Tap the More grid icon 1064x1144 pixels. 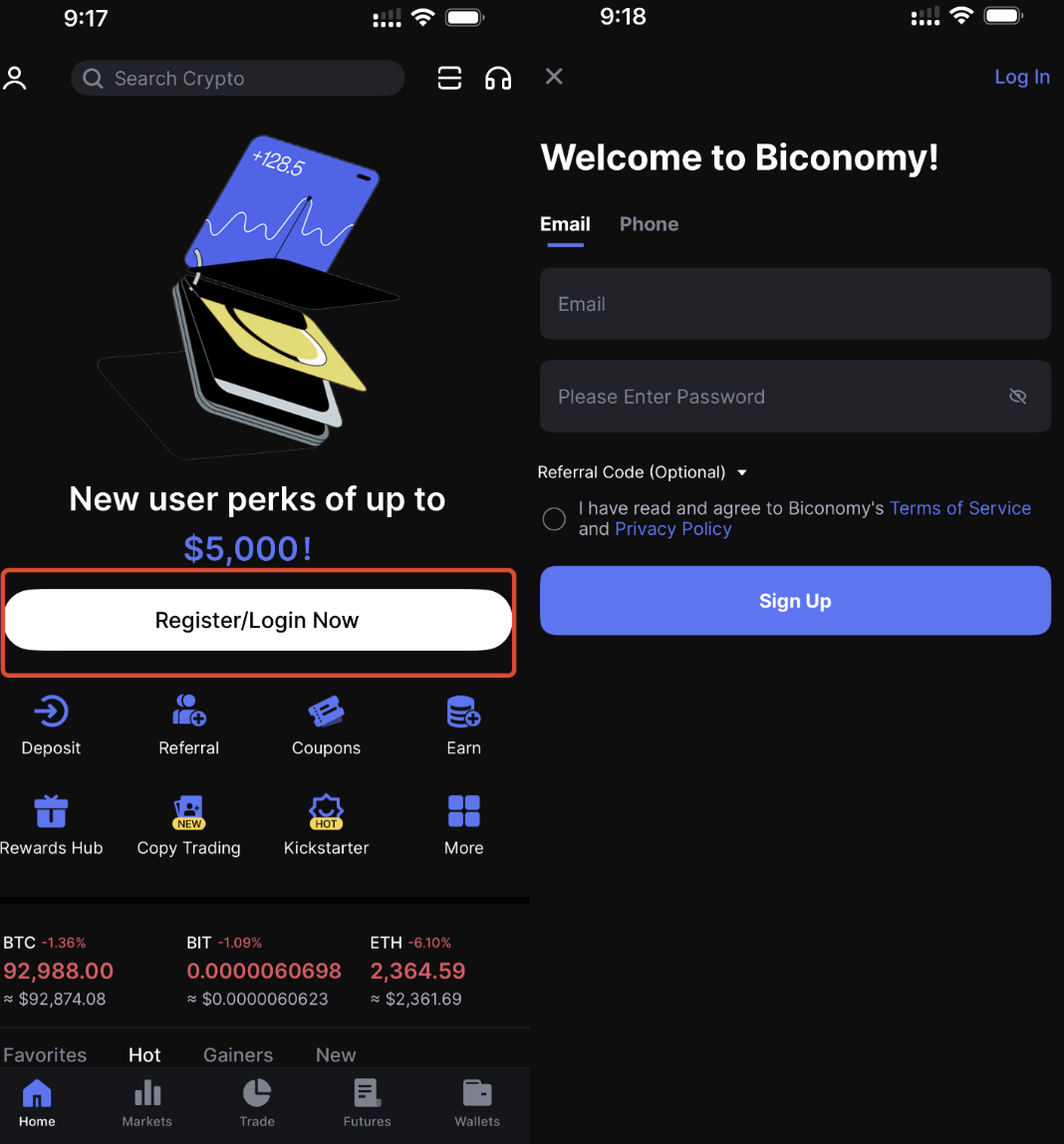(463, 812)
